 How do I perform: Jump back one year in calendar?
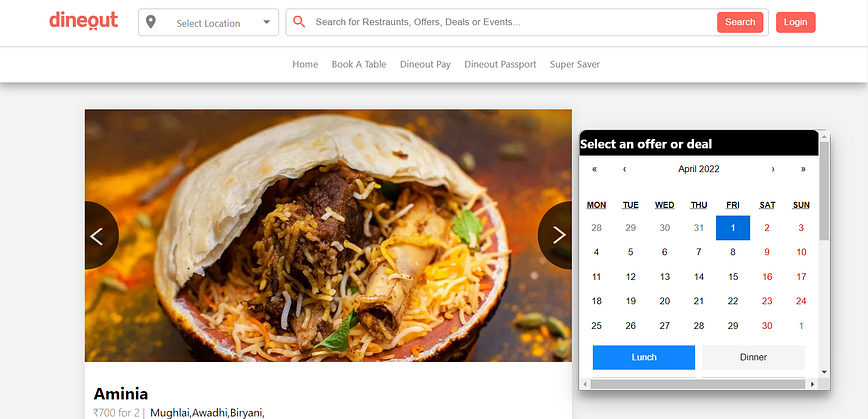(x=595, y=169)
